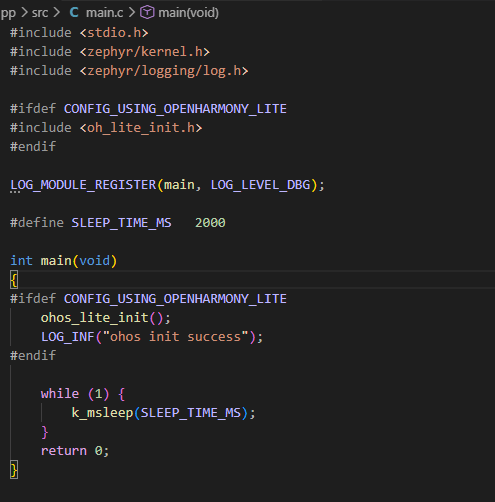Open main(void) symbol breadcrumb
This screenshot has height=502, width=495.
[x=188, y=13]
